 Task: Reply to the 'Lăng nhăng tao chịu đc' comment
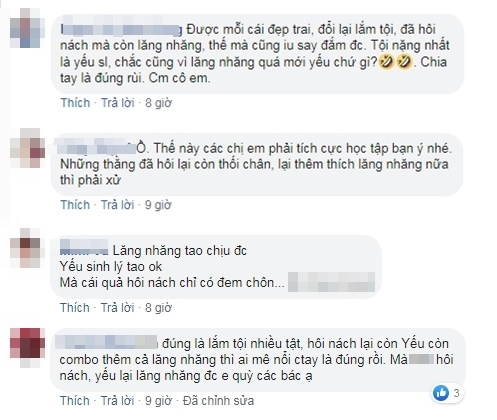pos(118,307)
